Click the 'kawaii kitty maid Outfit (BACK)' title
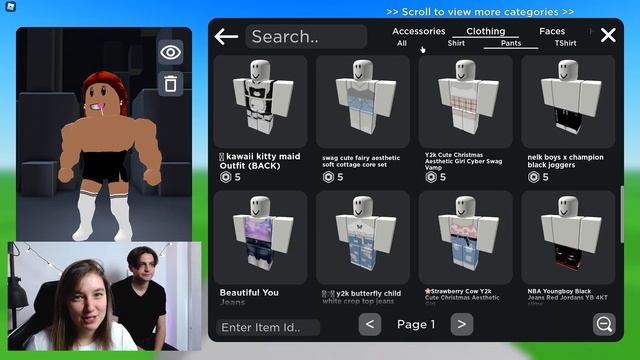The width and height of the screenshot is (640, 360). click(x=260, y=161)
